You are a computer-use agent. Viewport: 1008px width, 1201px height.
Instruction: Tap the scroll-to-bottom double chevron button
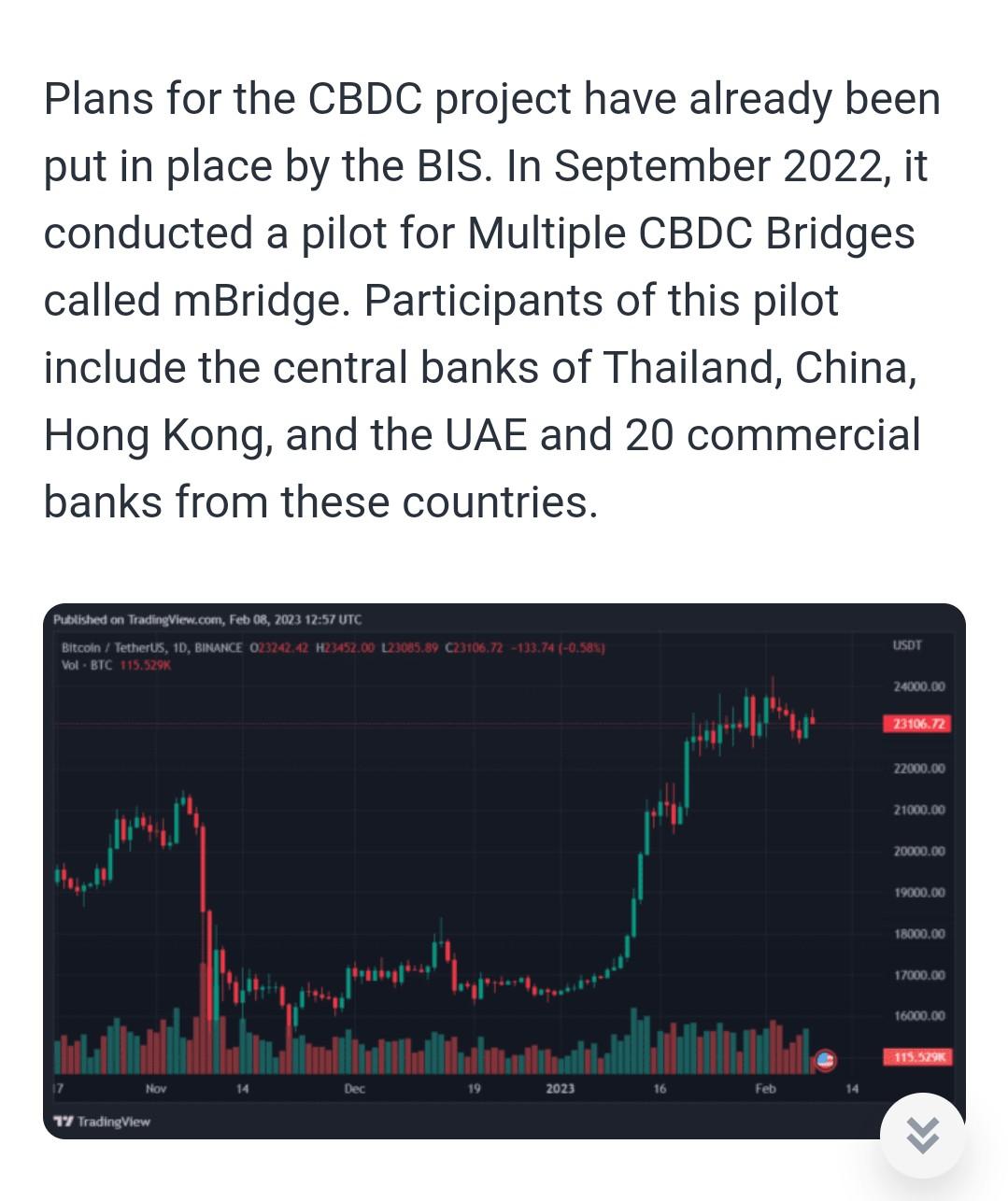click(922, 1136)
